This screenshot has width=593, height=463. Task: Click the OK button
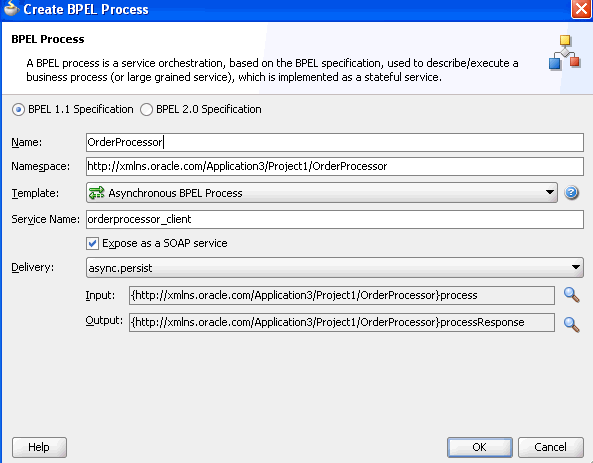coord(480,447)
